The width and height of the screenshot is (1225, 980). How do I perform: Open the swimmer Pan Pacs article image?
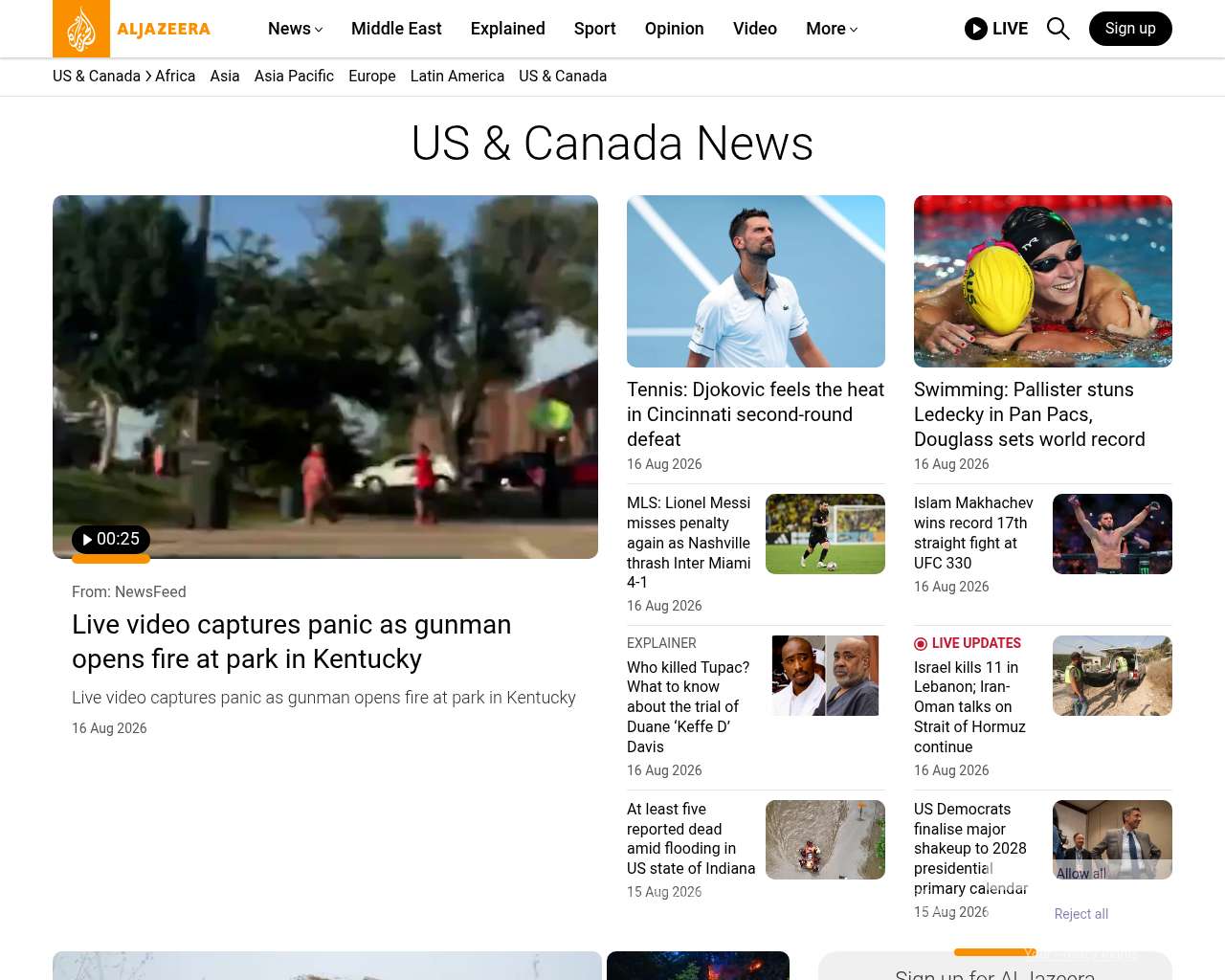pos(1043,281)
